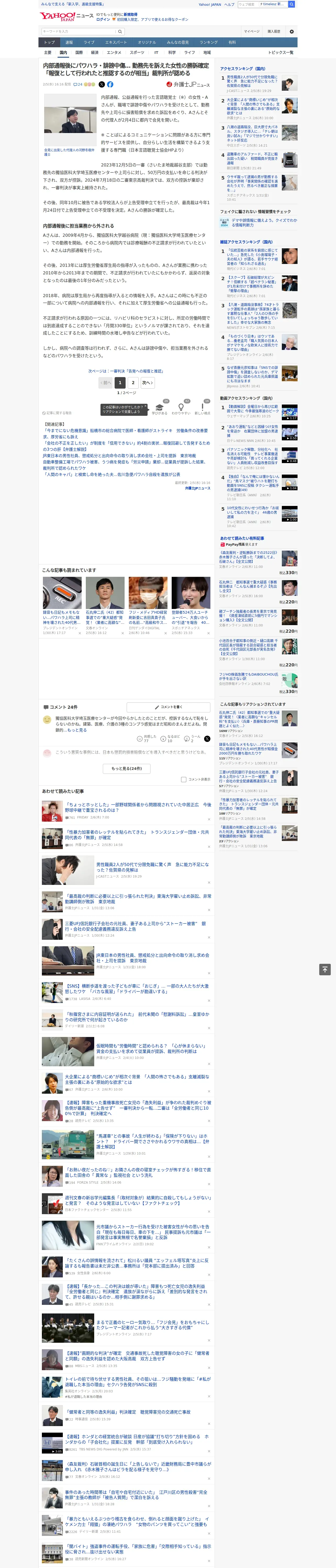Click the 購入履歴 link
Viewport: 336px width, 1568px height.
[274, 31]
